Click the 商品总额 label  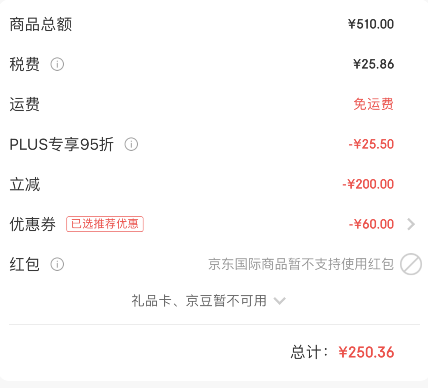tap(41, 24)
